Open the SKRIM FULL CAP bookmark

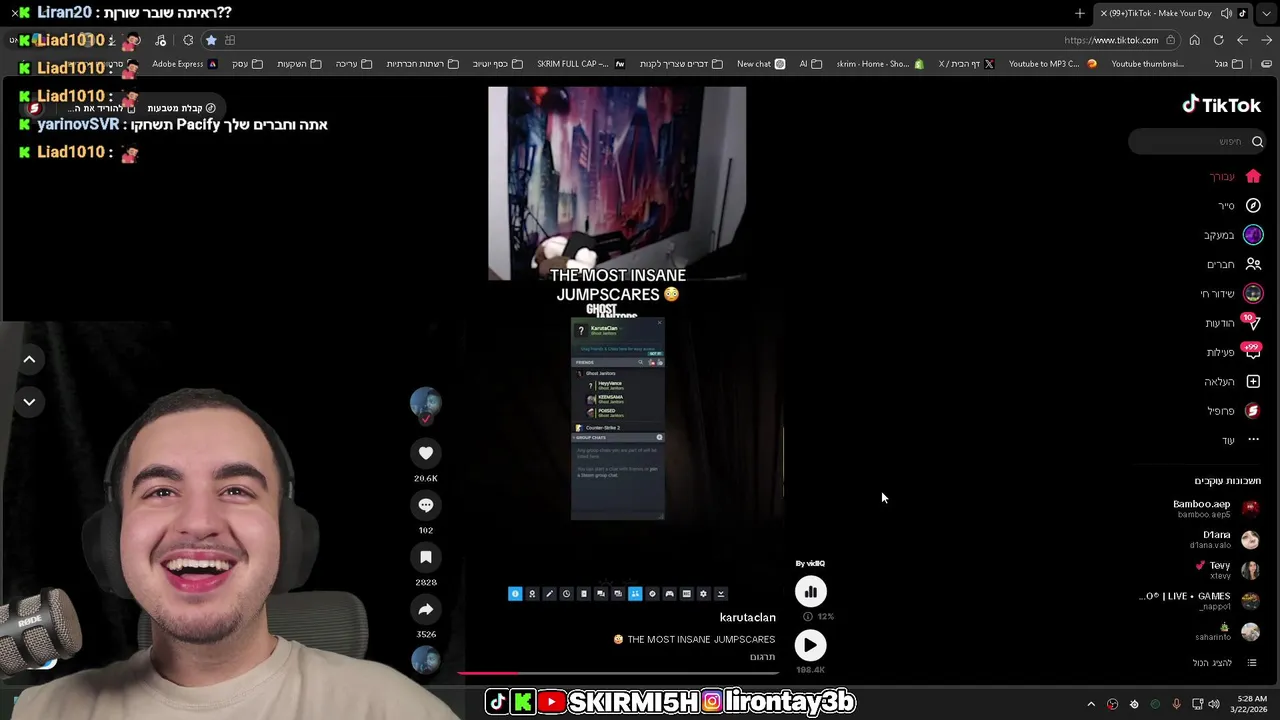point(581,64)
